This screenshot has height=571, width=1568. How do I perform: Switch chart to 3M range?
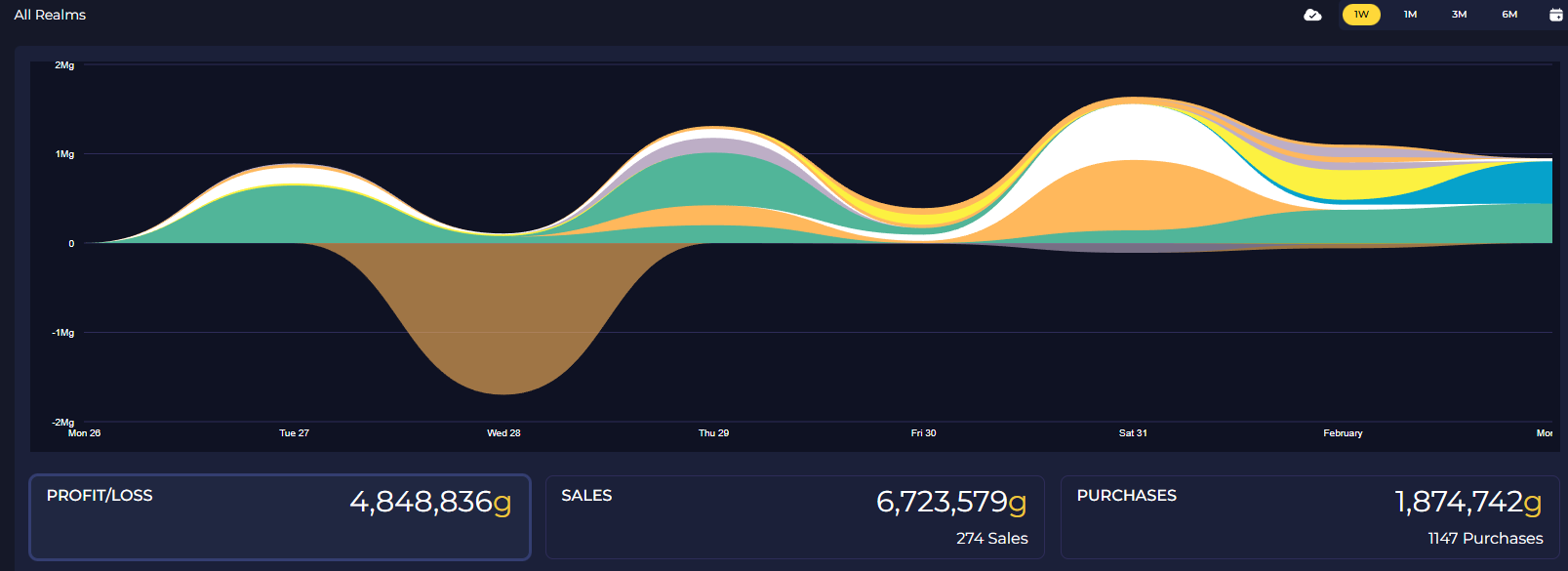[x=1459, y=15]
